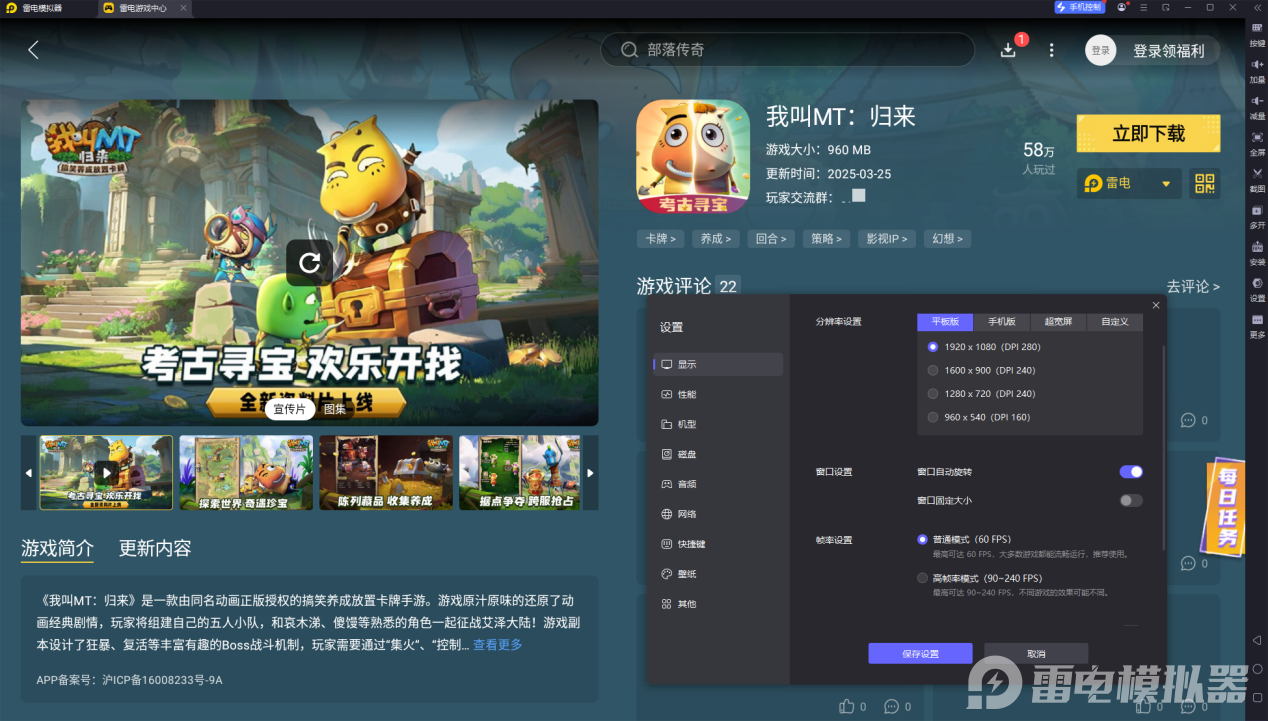Click the download manager icon with the red badge
This screenshot has width=1268, height=721.
pos(1008,48)
